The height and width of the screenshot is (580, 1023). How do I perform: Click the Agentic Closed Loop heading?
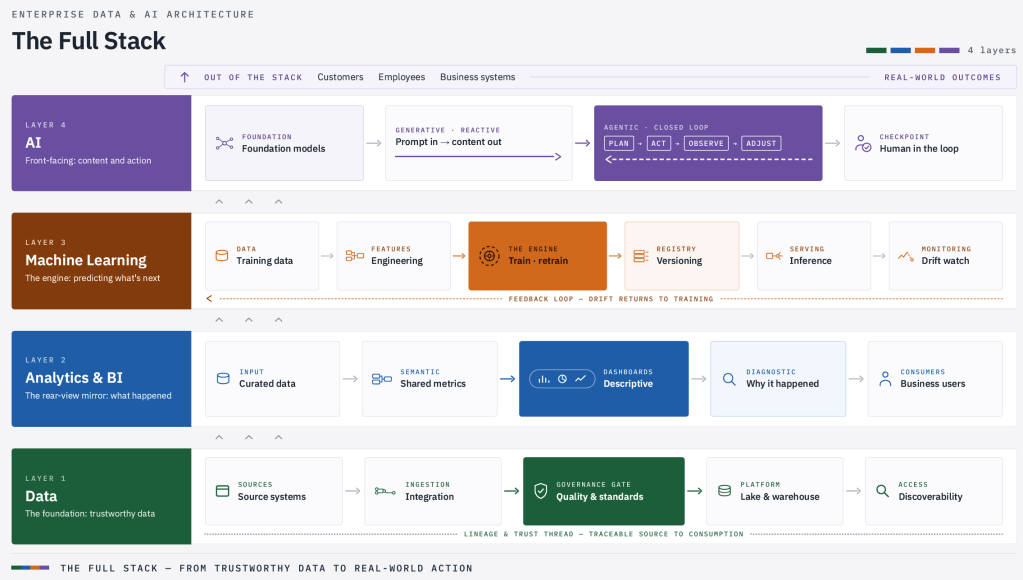(656, 127)
